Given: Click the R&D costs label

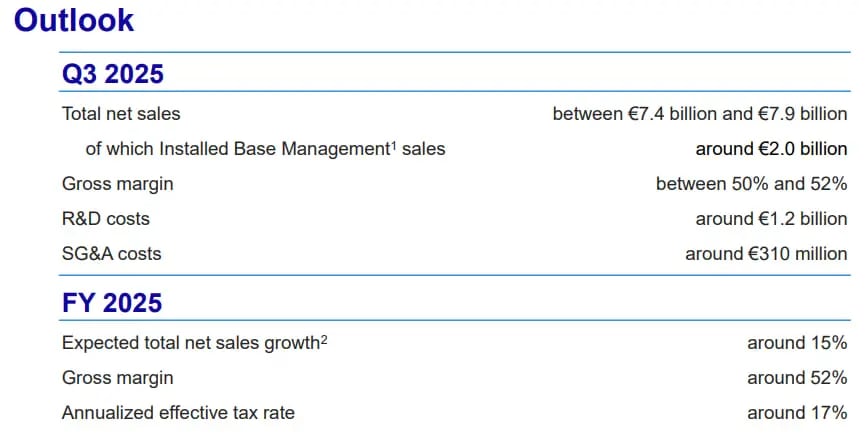Looking at the screenshot, I should [106, 219].
